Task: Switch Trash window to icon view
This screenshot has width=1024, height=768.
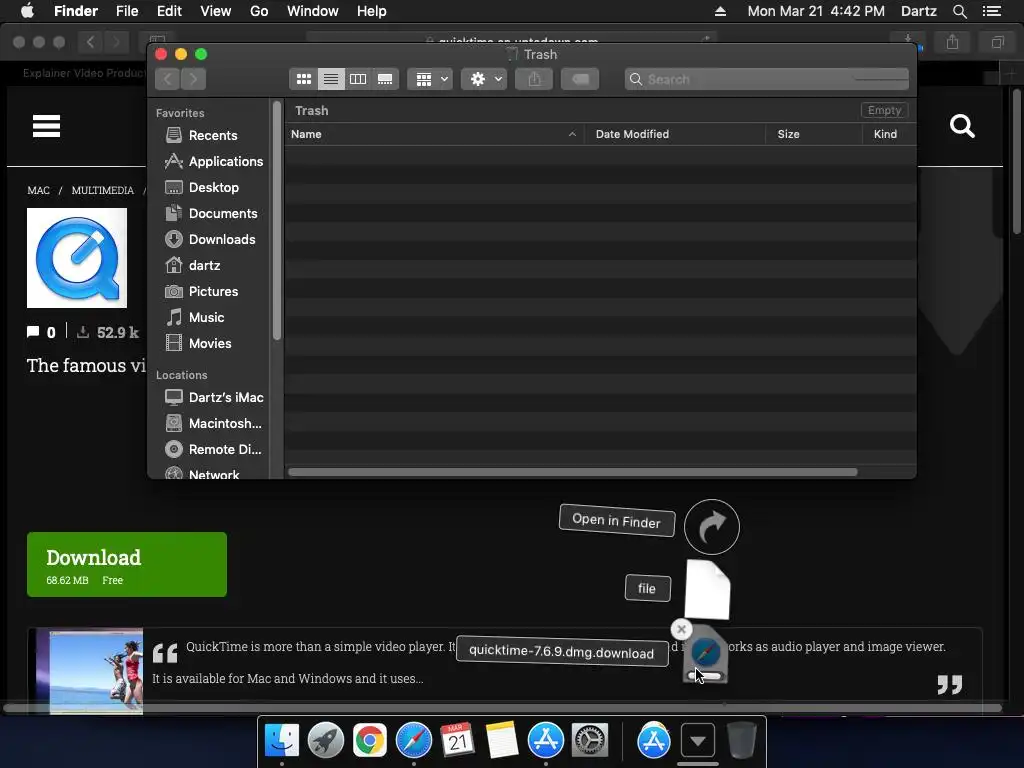Action: [x=304, y=79]
